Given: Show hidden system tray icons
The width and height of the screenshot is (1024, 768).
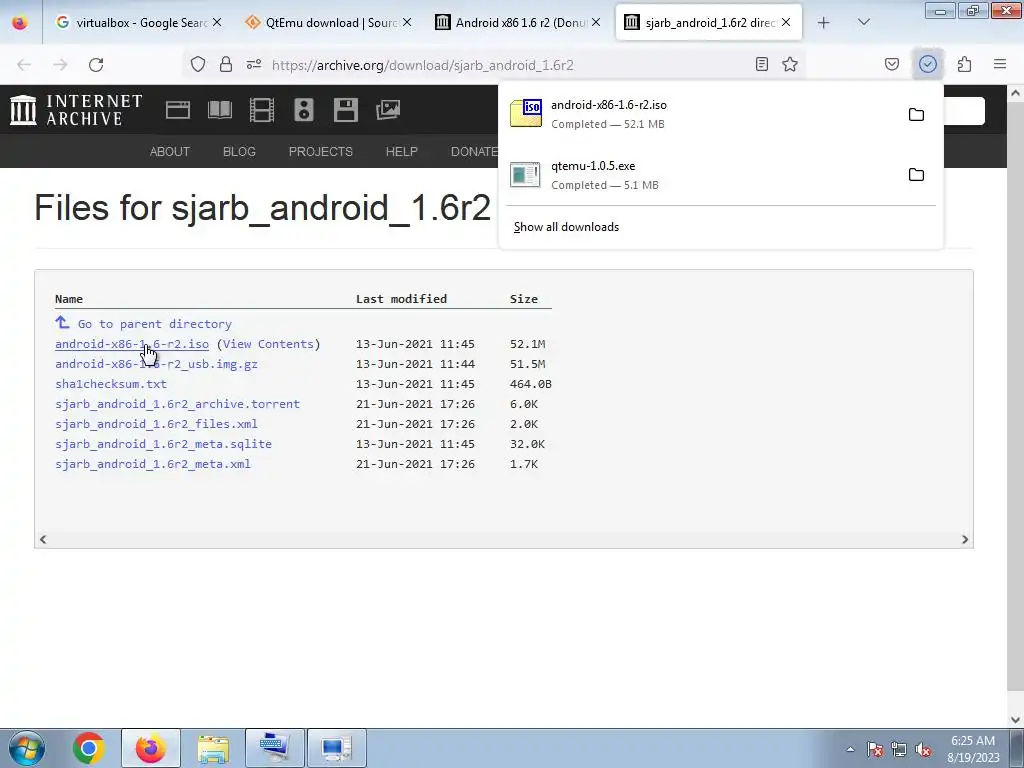Looking at the screenshot, I should (x=850, y=749).
